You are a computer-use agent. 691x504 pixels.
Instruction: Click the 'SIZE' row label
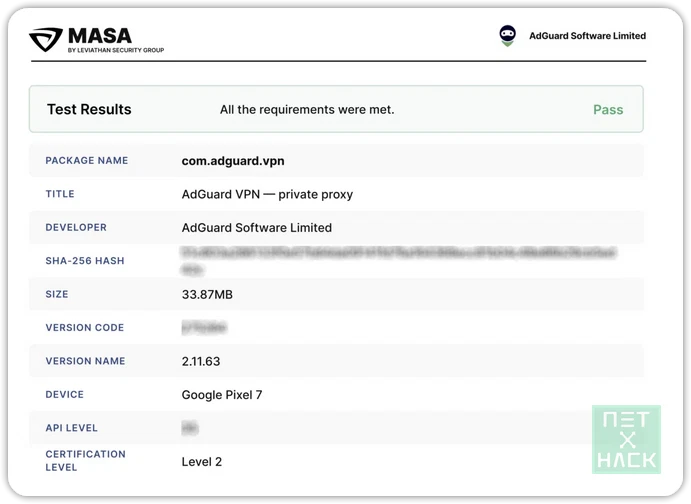pos(57,294)
